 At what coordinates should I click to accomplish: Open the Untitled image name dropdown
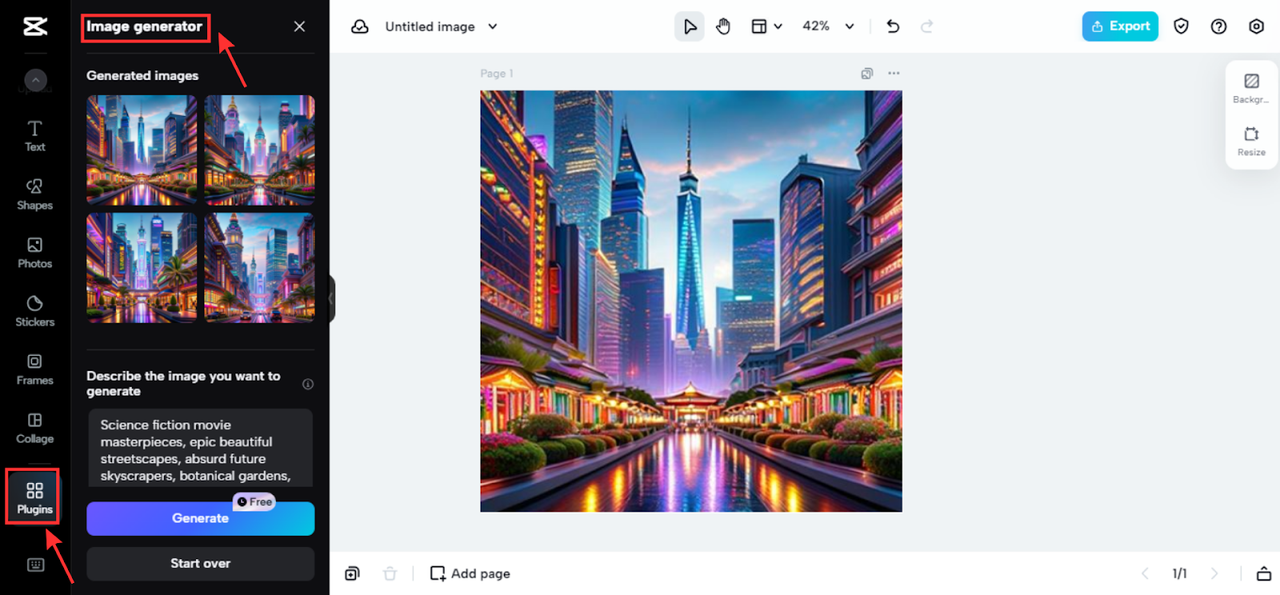tap(441, 27)
